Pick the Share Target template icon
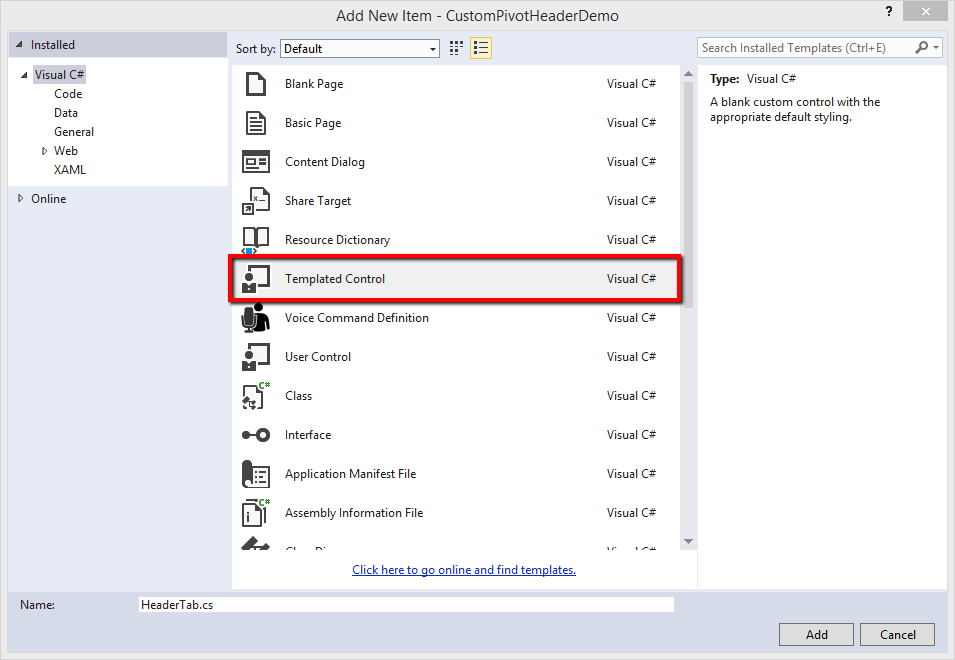Screen dimensions: 955x660 [256, 201]
